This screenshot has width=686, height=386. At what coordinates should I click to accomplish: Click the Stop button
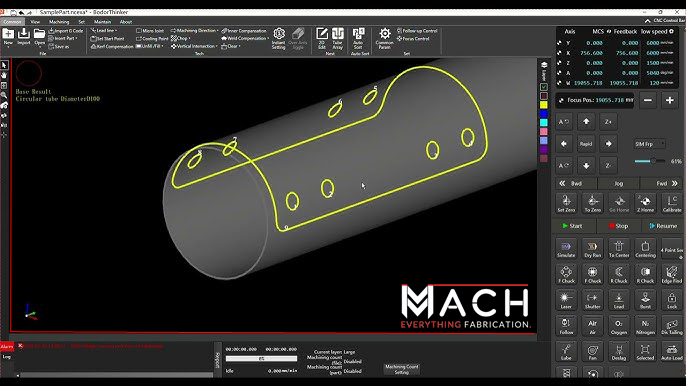[619, 226]
